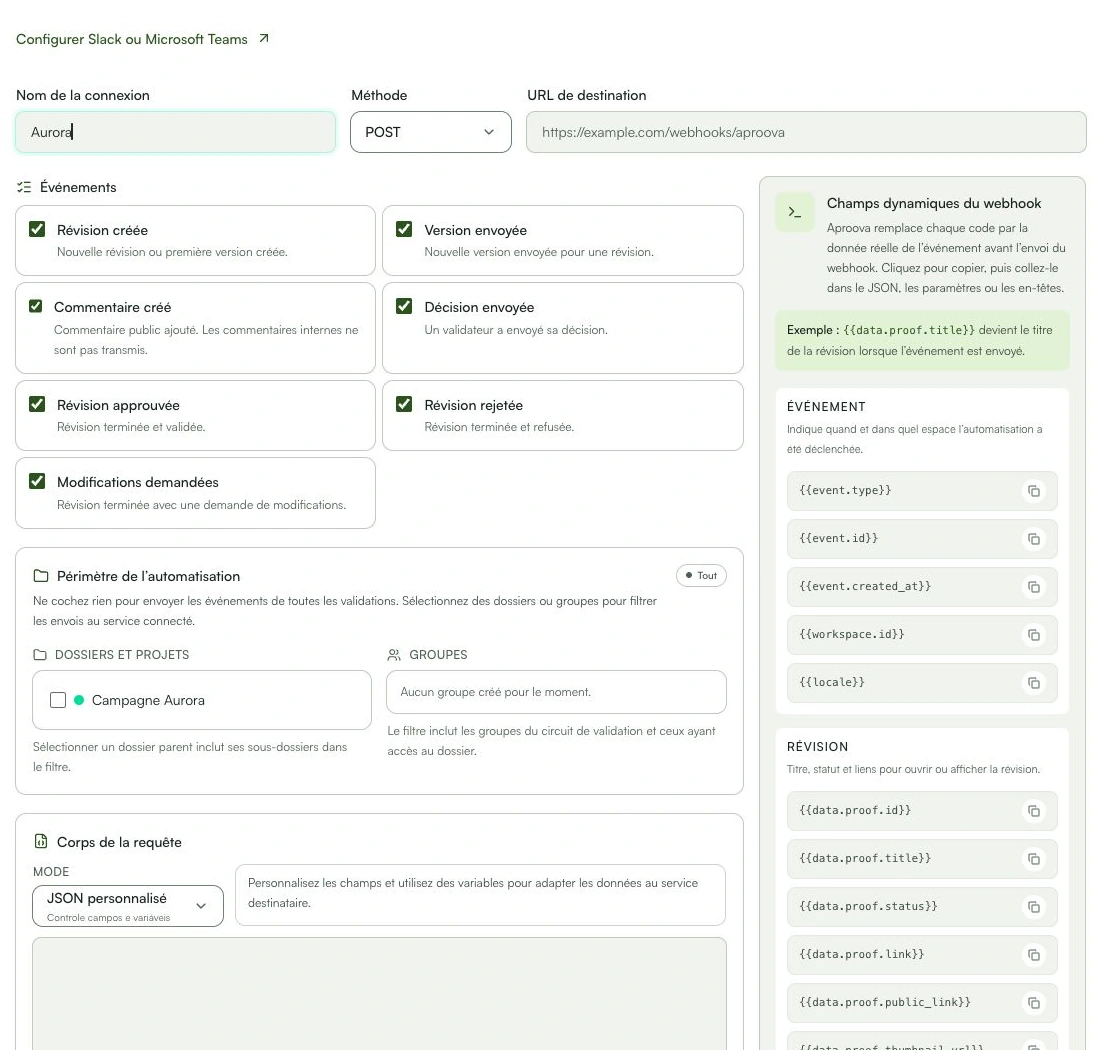Copy the {{data.proof.status}} variable
The height and width of the screenshot is (1050, 1102).
(x=1033, y=907)
